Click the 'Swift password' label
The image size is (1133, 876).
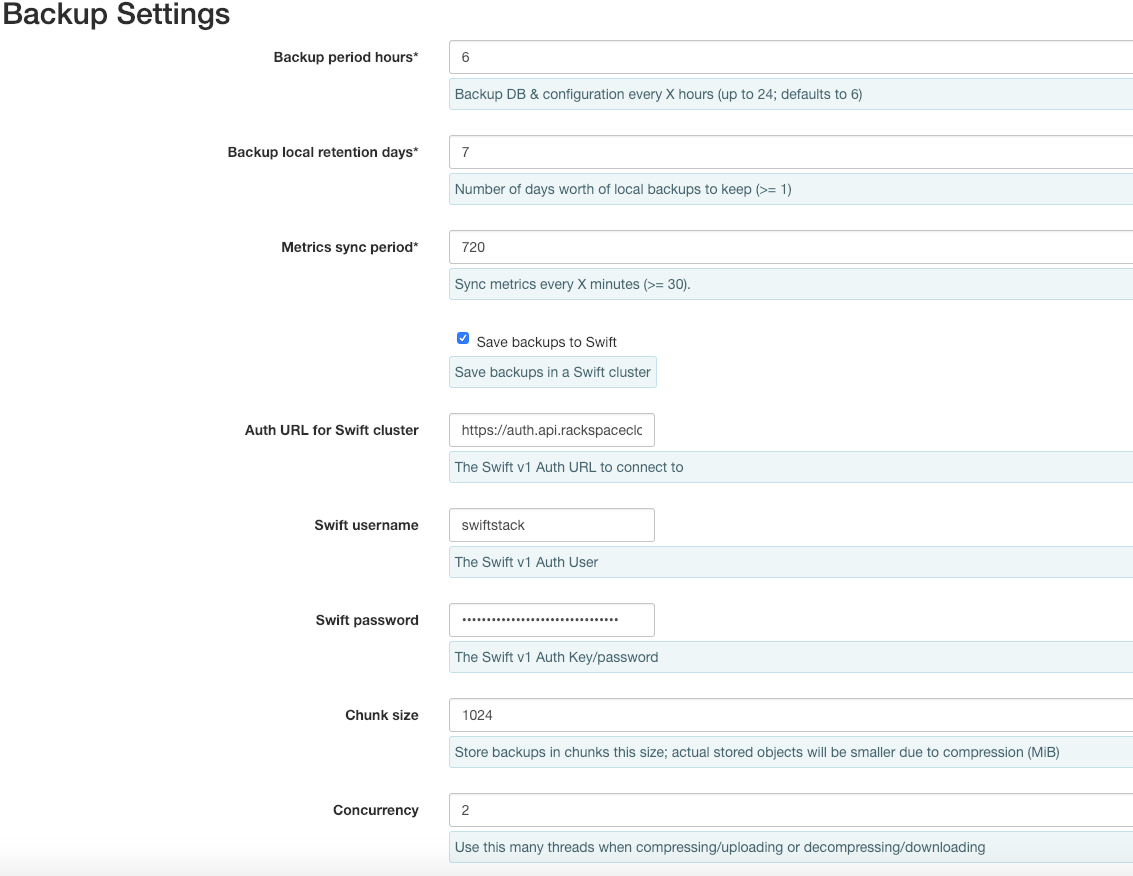[x=367, y=620]
